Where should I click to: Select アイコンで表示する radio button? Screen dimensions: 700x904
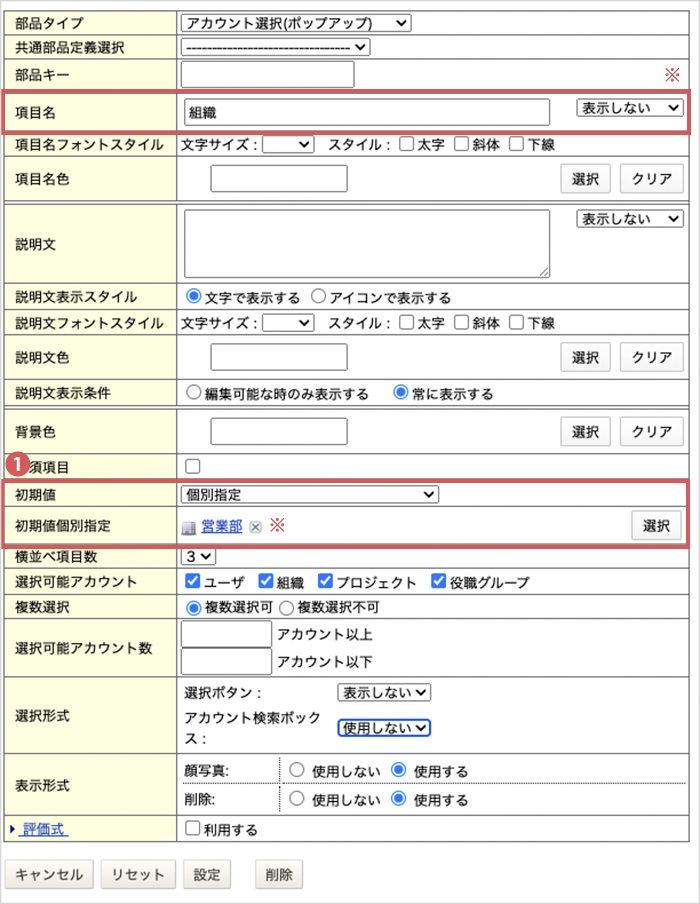(x=318, y=296)
